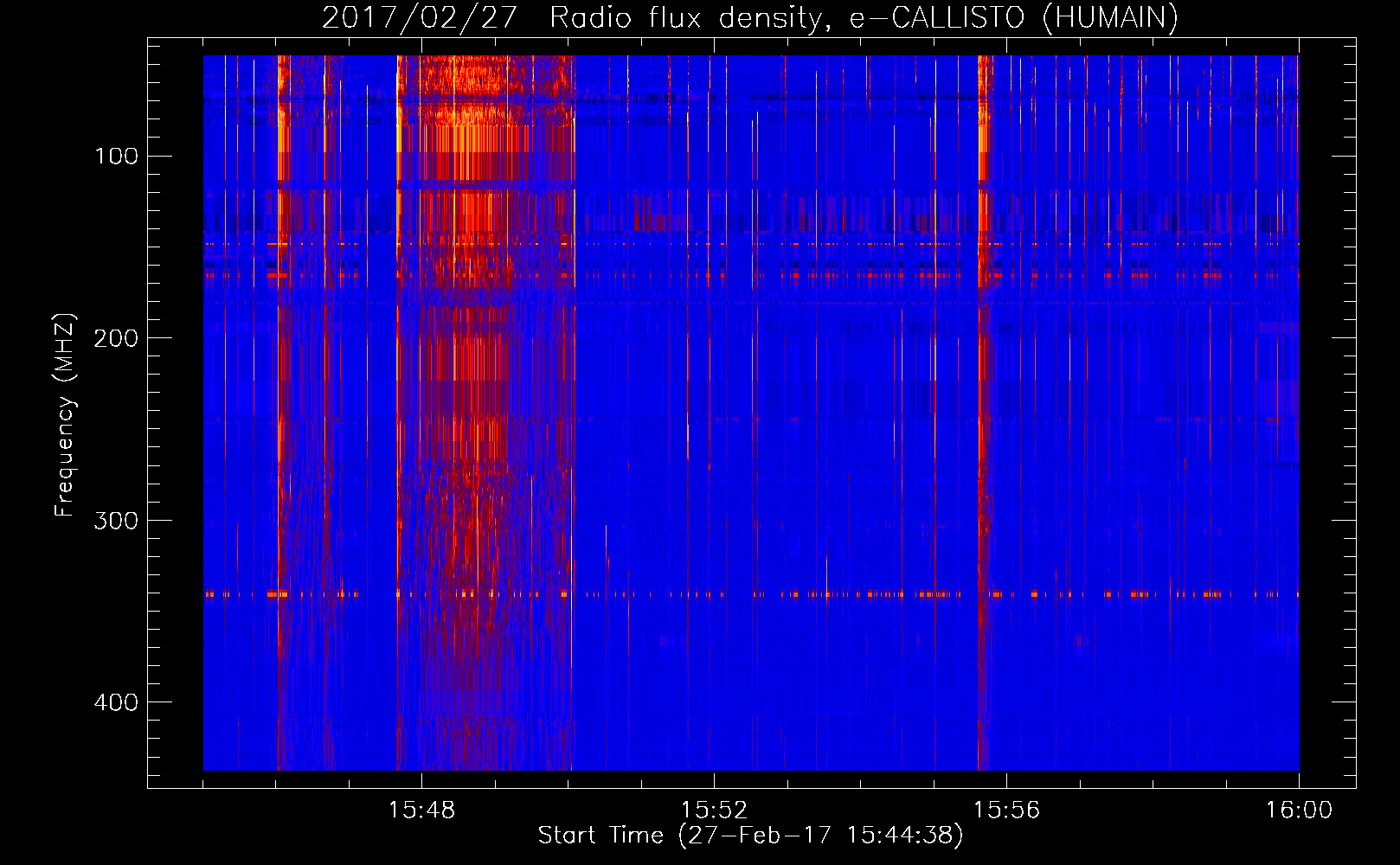Click the 15:48 time tick label
Viewport: 1400px width, 865px height.
click(421, 811)
